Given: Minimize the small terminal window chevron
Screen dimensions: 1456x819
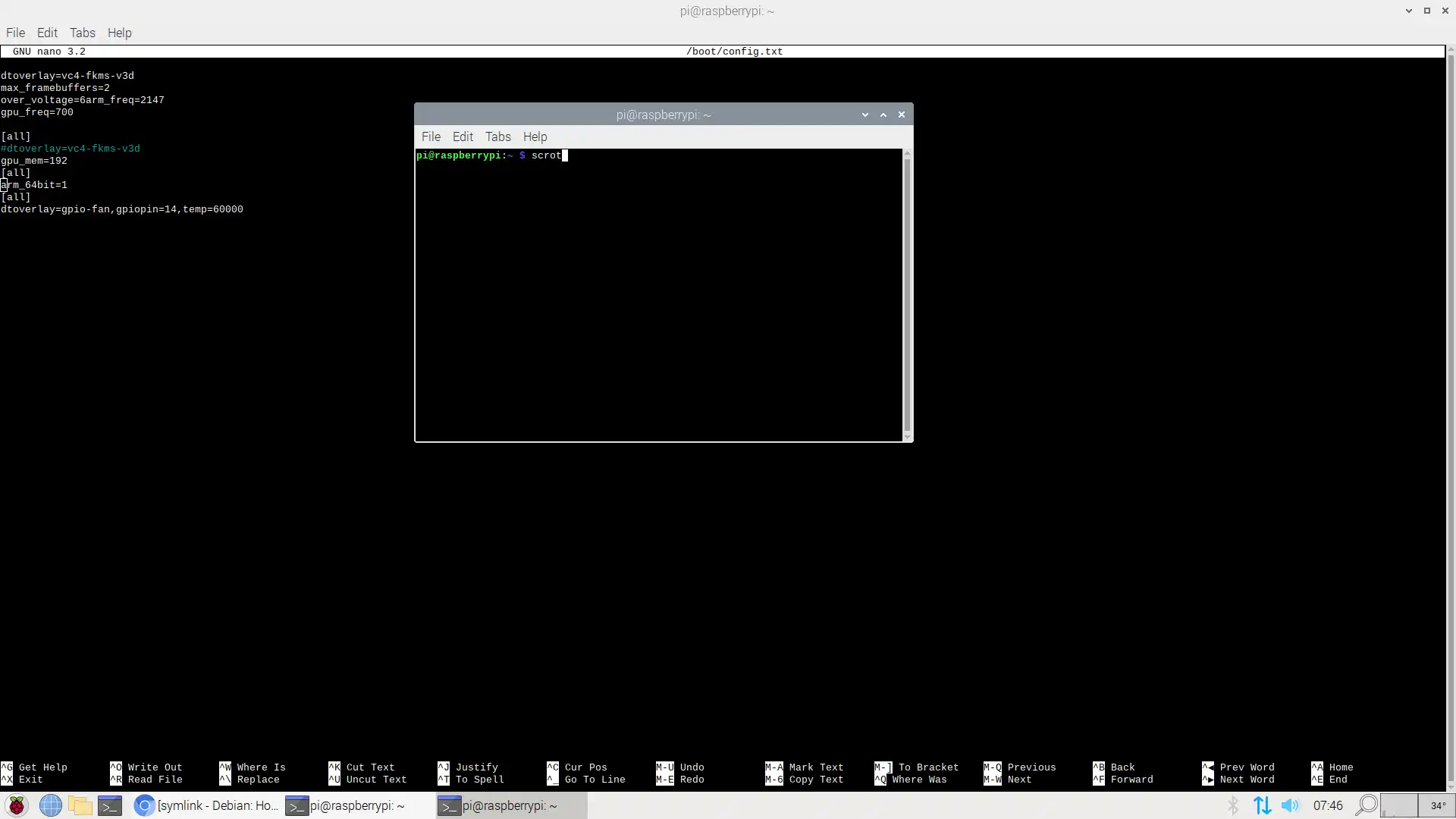Looking at the screenshot, I should coord(865,115).
